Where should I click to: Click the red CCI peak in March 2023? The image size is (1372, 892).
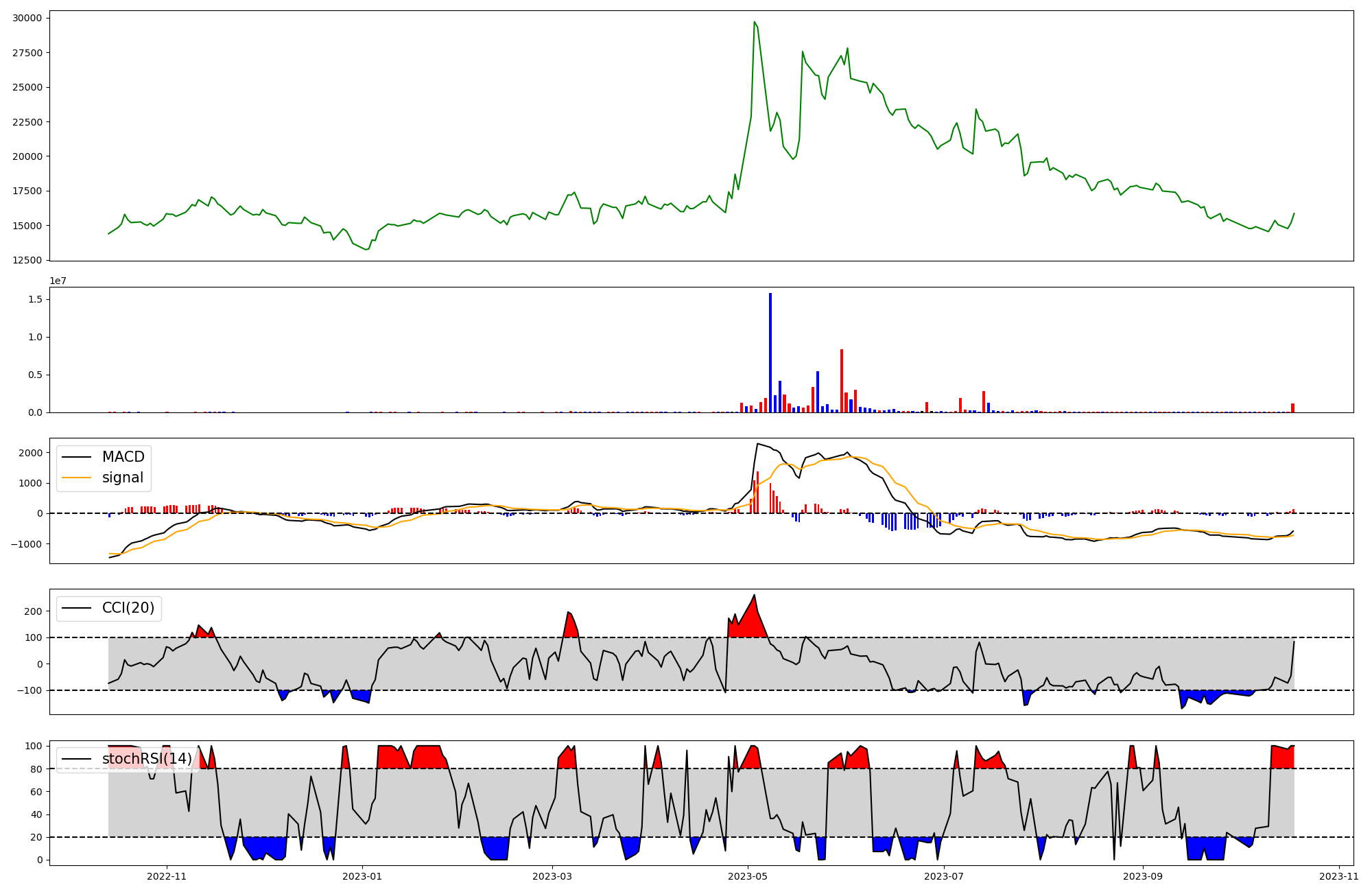[570, 623]
